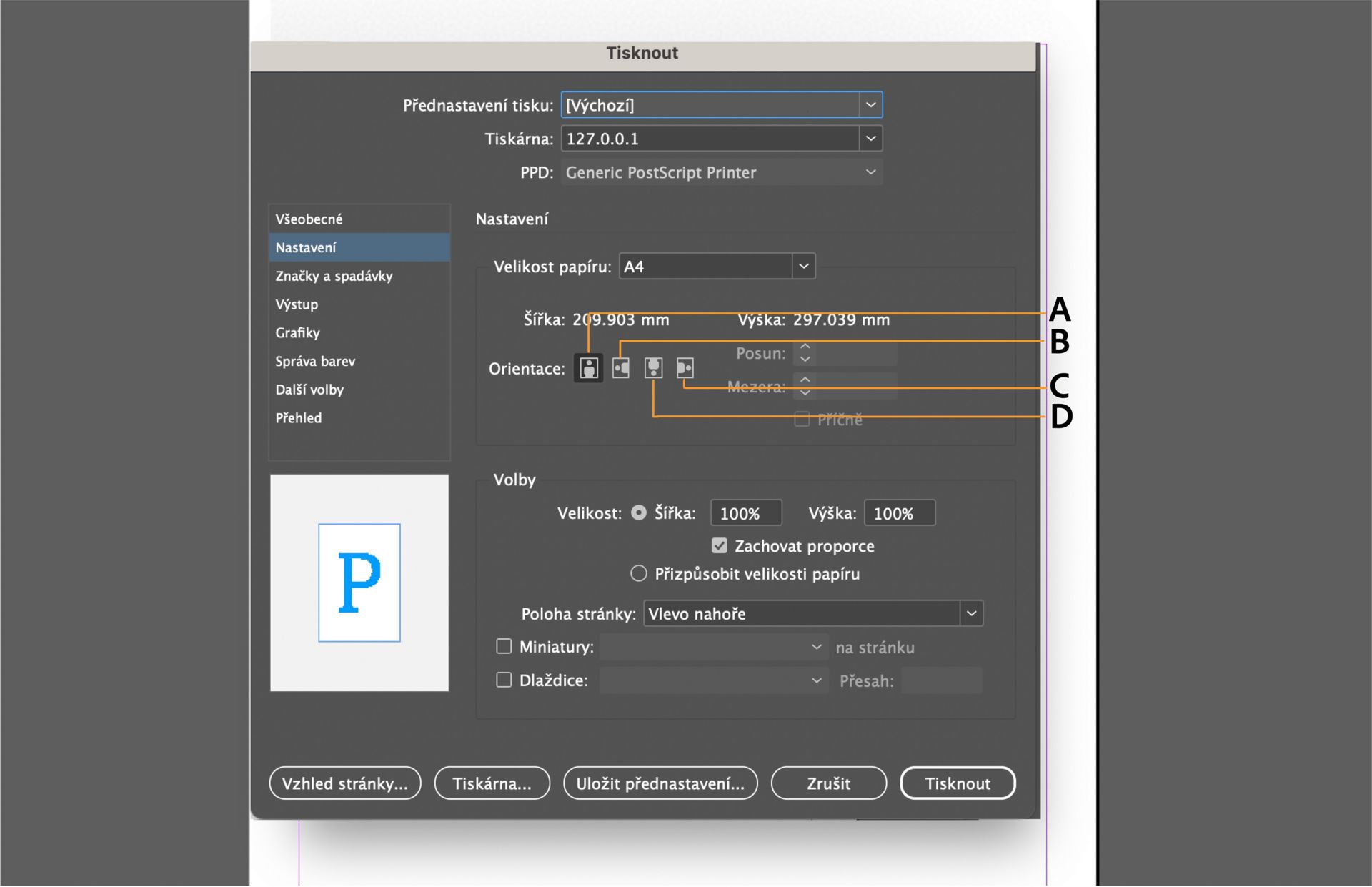Open the Značky a spadávky section

pyautogui.click(x=334, y=276)
